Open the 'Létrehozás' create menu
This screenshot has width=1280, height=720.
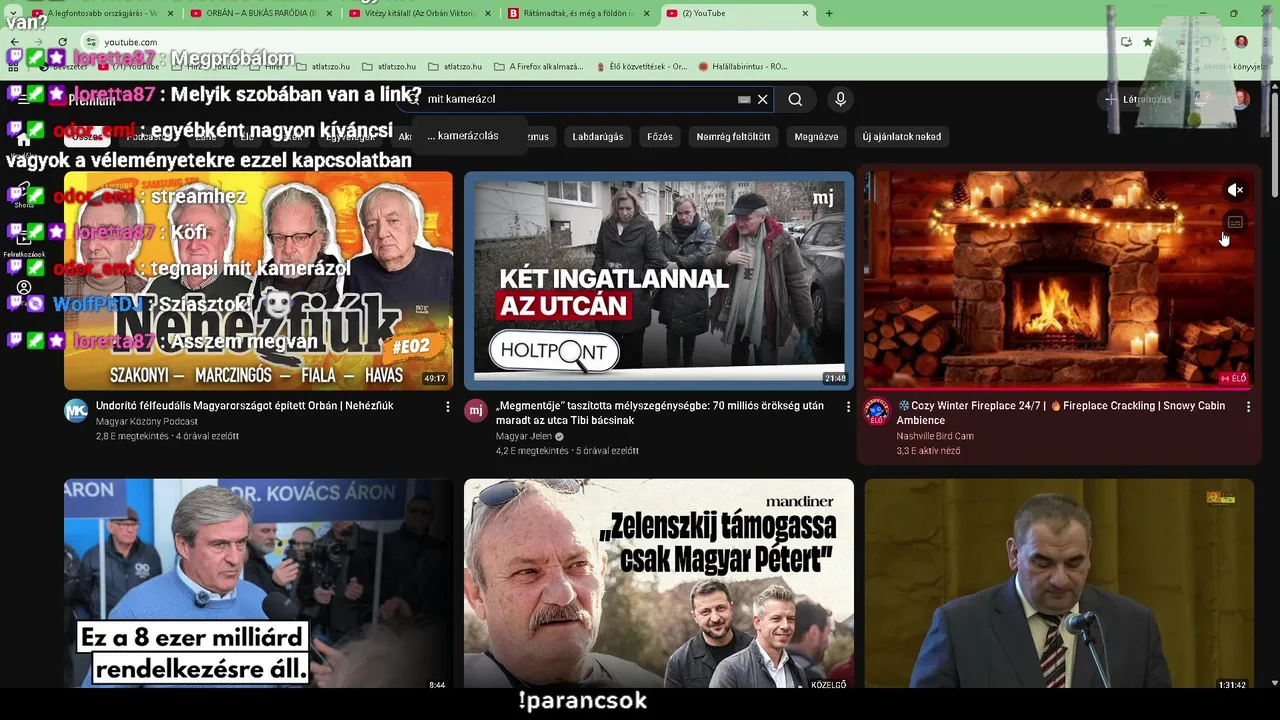(x=1138, y=99)
